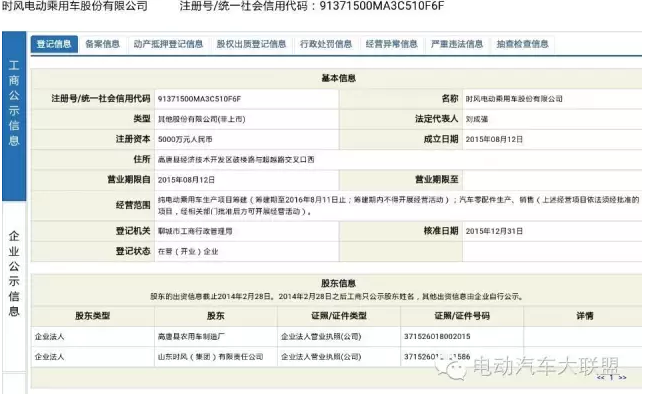The height and width of the screenshot is (394, 651).
Task: Go to next page with >> arrow
Action: (x=622, y=377)
